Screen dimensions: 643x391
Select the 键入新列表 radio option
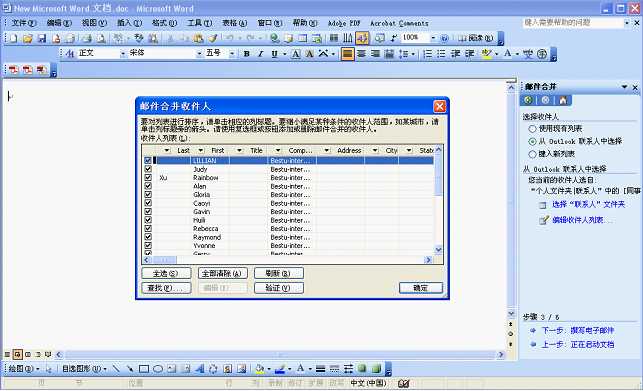pos(532,154)
